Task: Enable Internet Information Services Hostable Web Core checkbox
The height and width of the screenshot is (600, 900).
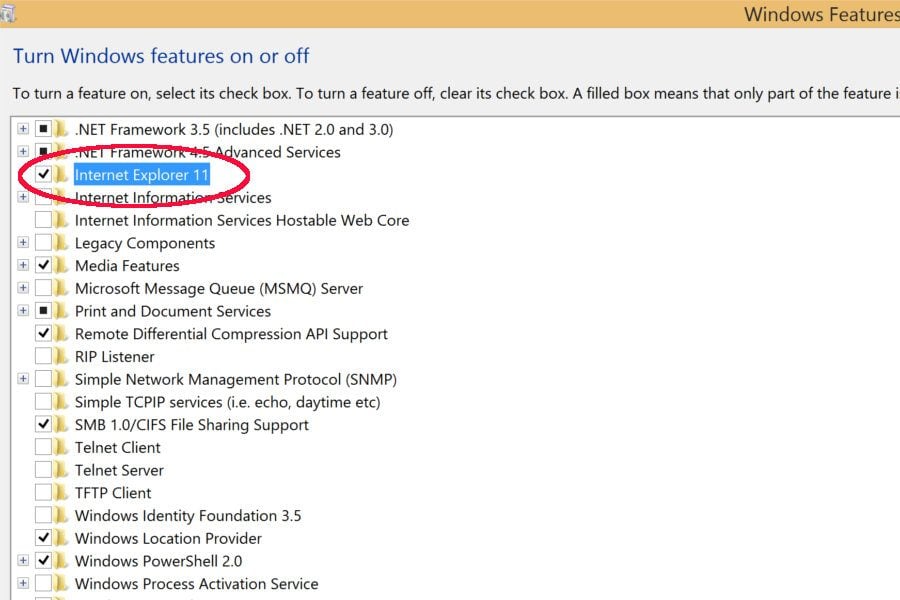Action: (x=44, y=219)
